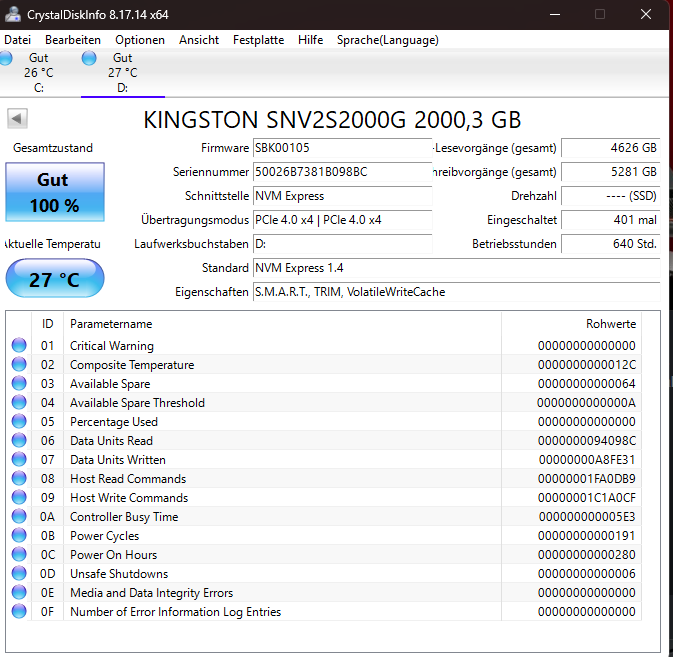The height and width of the screenshot is (657, 673).
Task: Click the Gut 100 % health status button
Action: click(55, 192)
